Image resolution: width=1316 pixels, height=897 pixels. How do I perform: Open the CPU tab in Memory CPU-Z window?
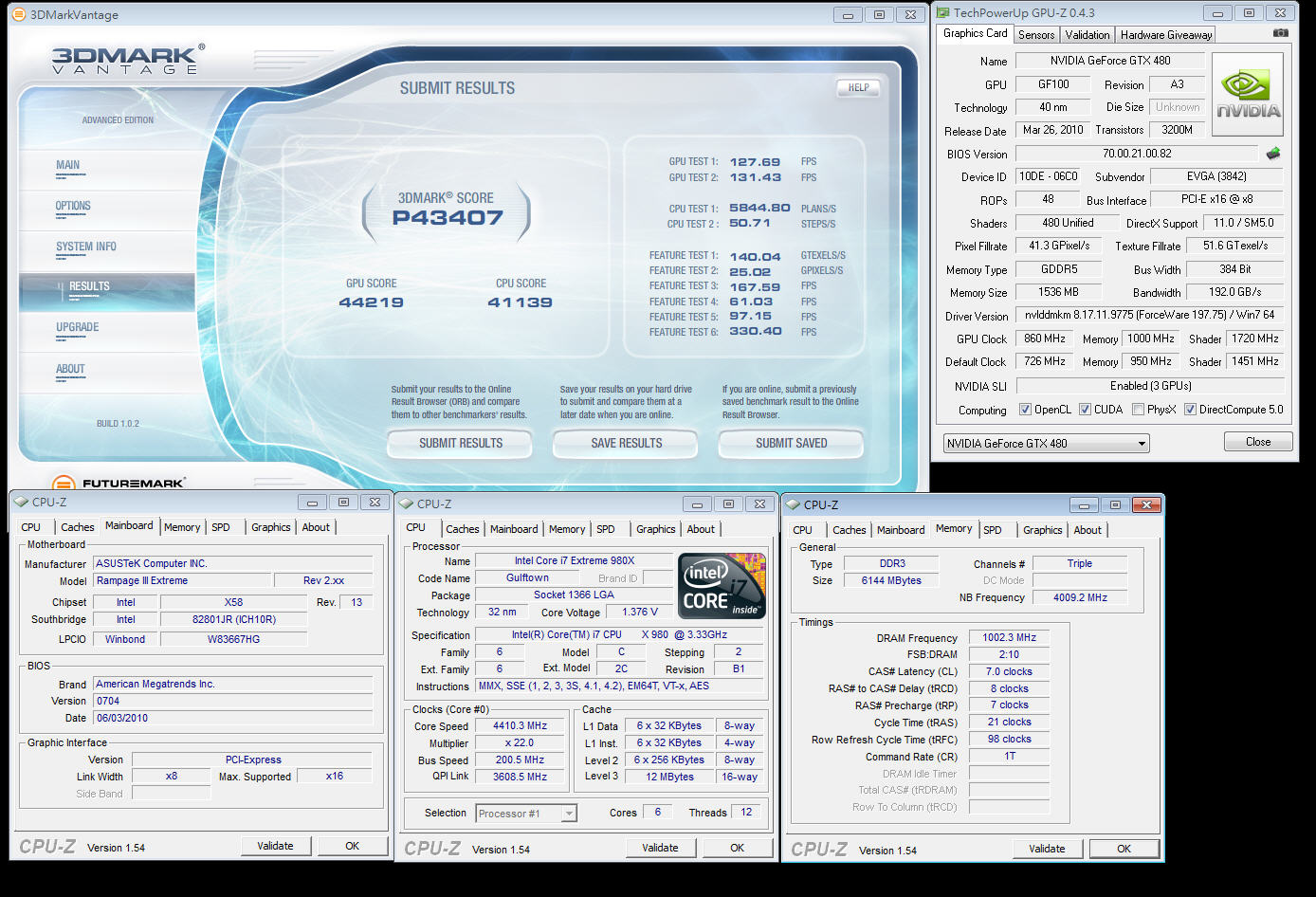click(802, 530)
